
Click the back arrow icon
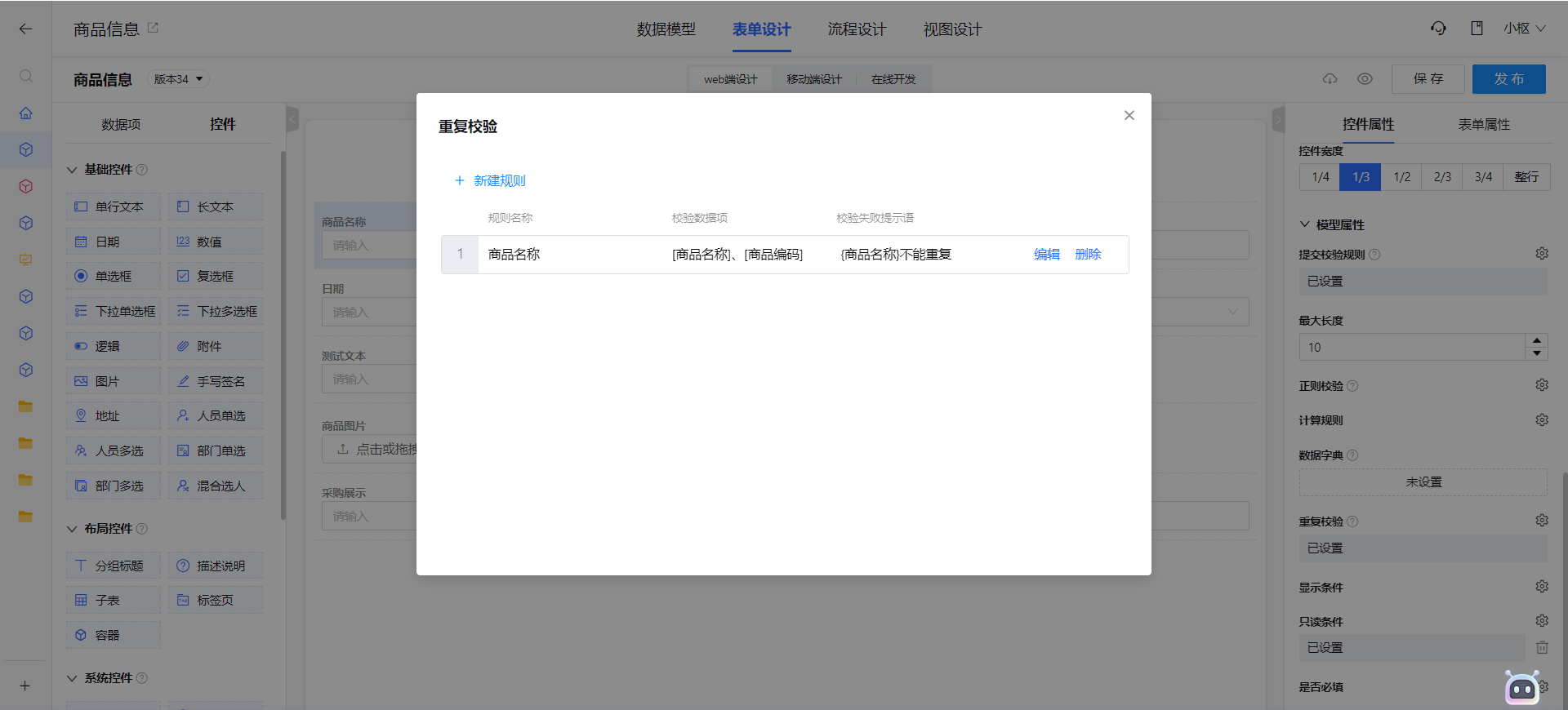(25, 29)
